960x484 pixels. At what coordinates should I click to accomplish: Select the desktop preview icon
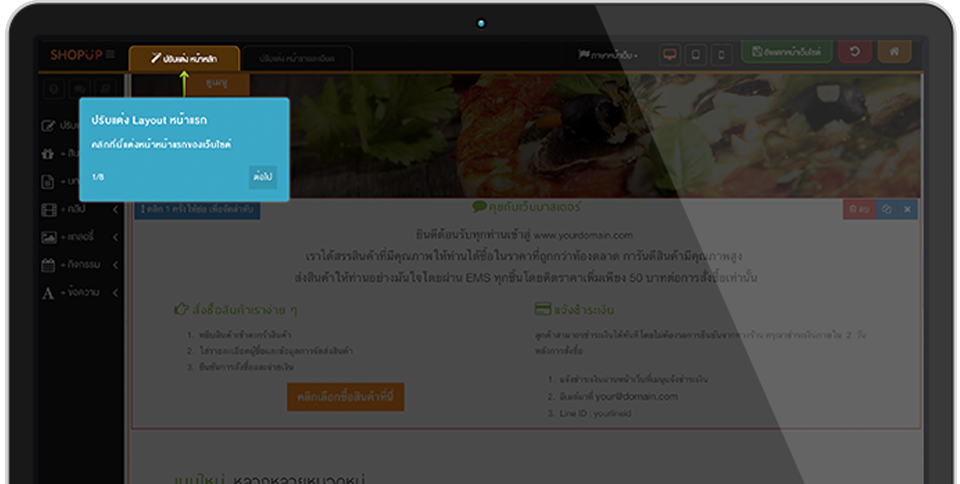[x=670, y=54]
